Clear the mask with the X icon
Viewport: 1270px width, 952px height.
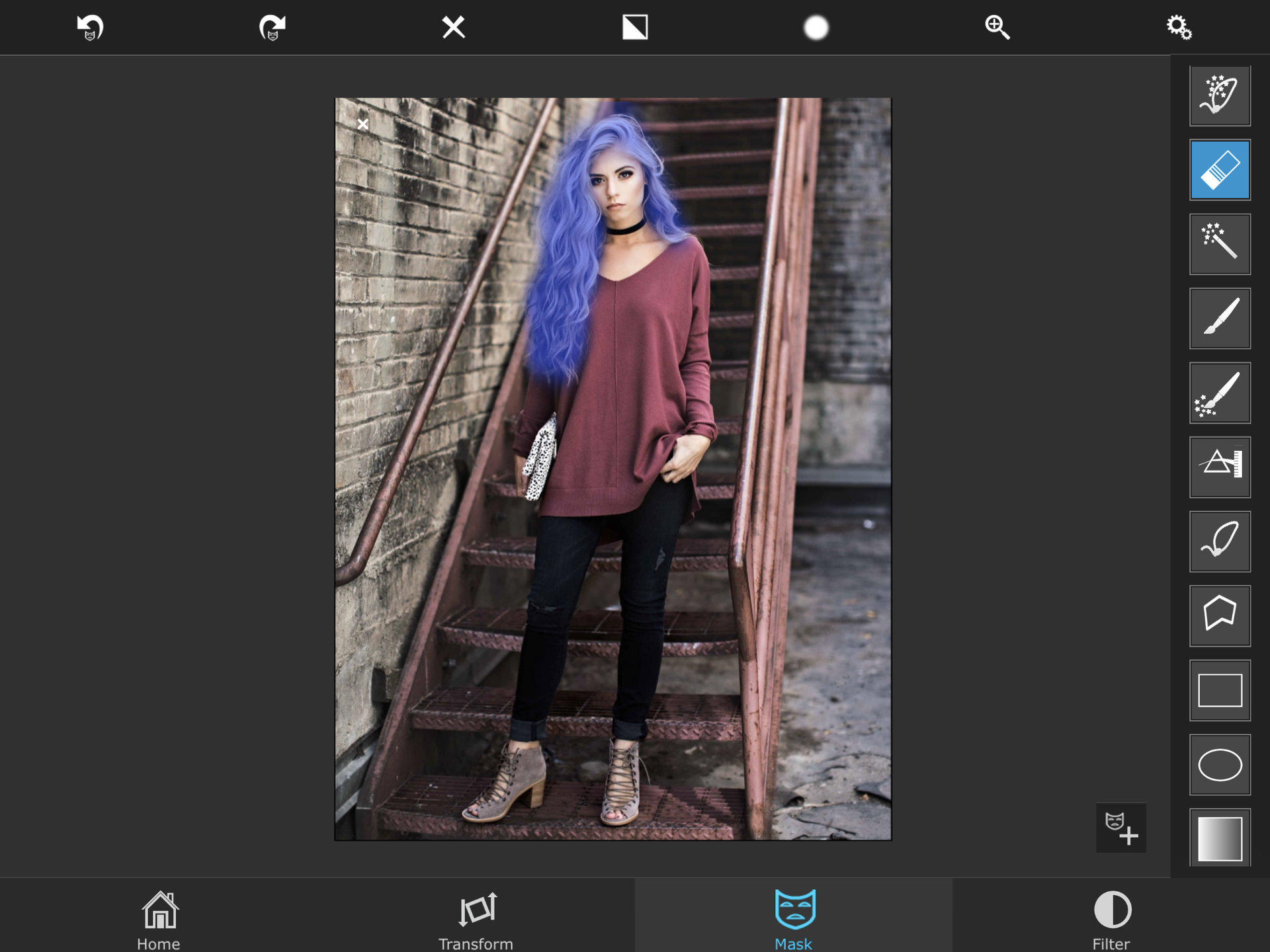coord(454,27)
